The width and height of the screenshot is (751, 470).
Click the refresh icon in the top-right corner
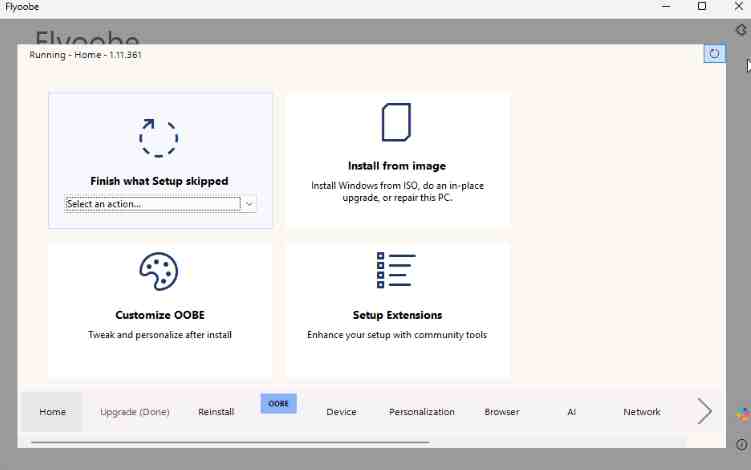click(x=714, y=53)
